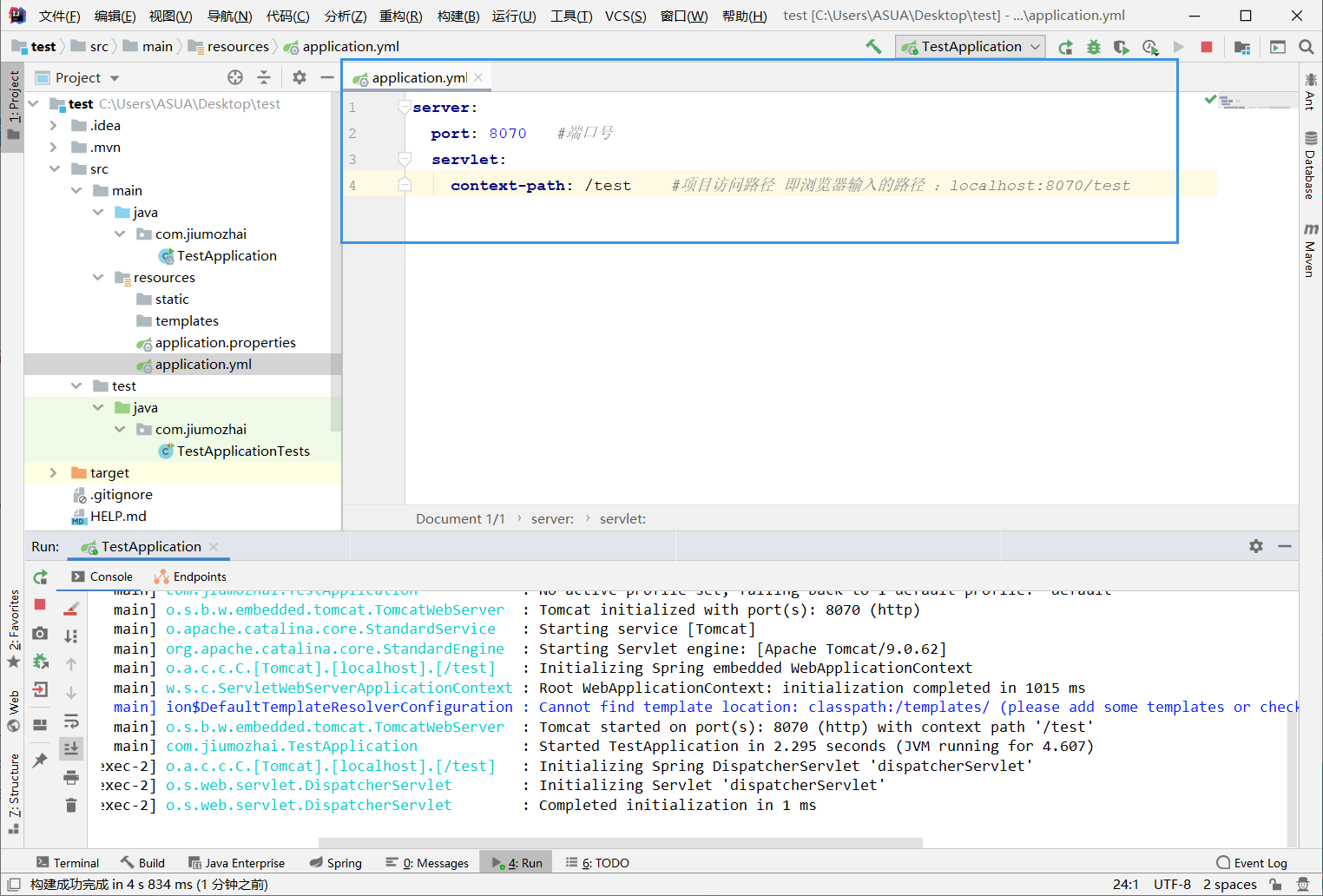The image size is (1323, 896).
Task: Click the console horizontal scrollbar
Action: pyautogui.click(x=620, y=842)
